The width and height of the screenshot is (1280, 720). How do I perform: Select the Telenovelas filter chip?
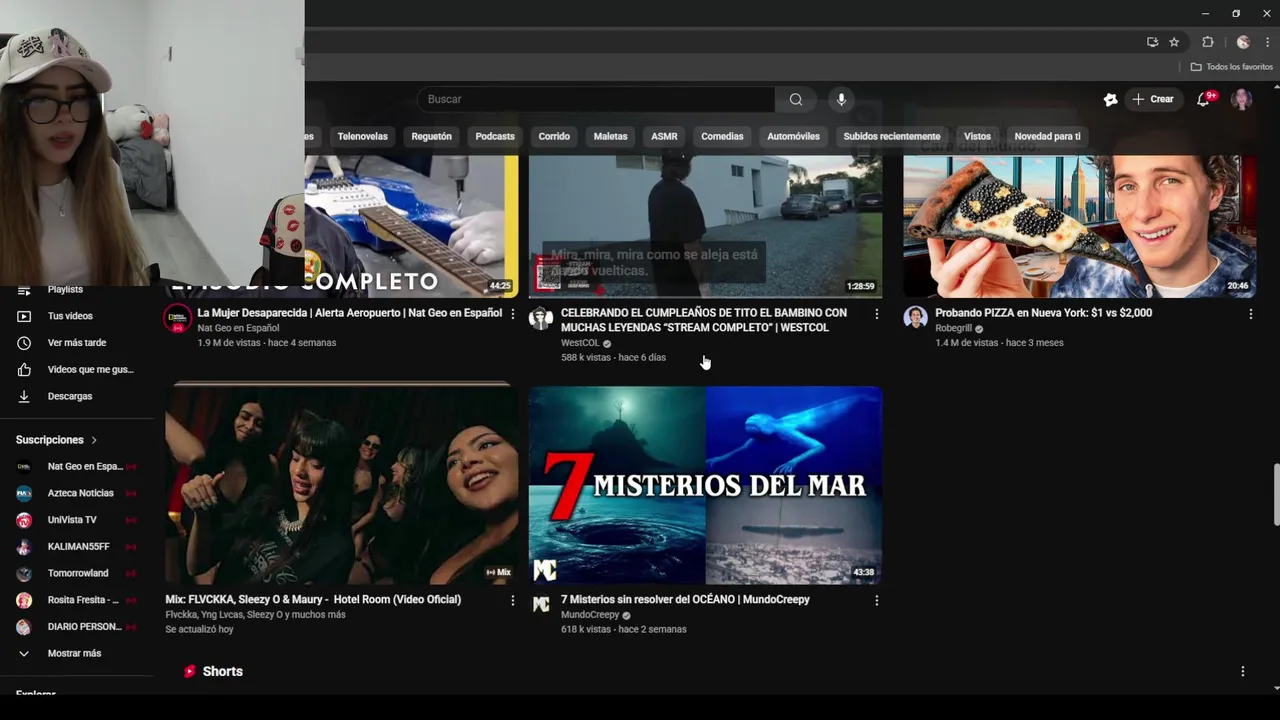tap(363, 136)
